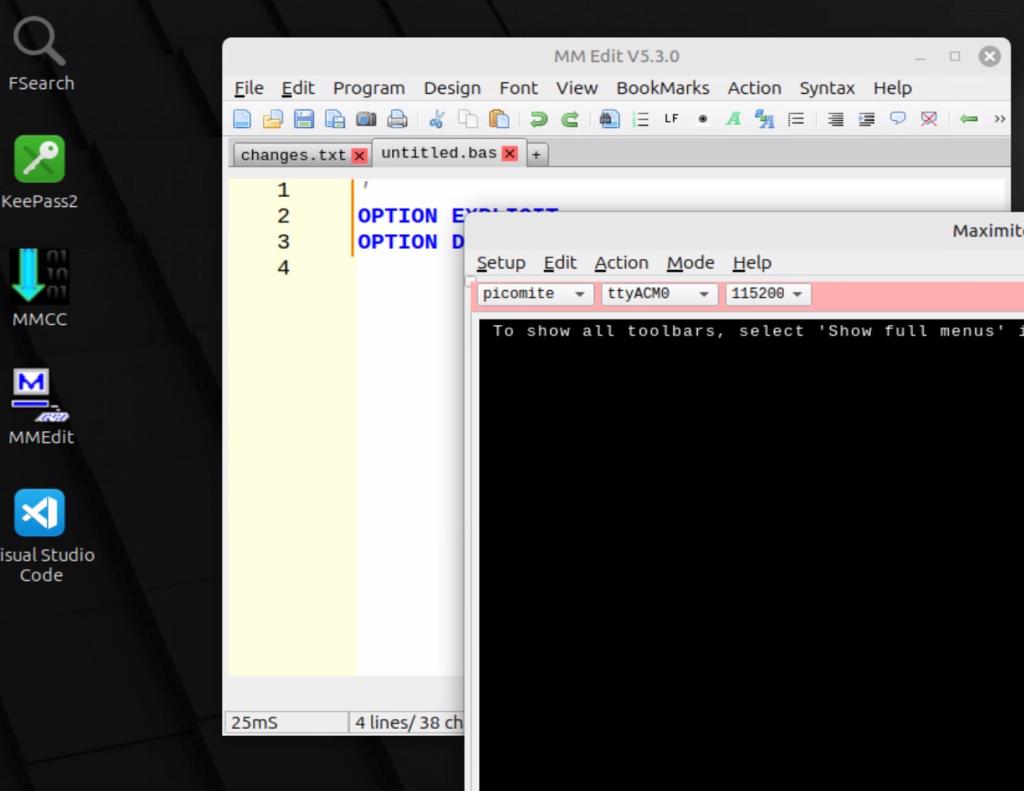Open the 115200 baud rate dropdown

(767, 294)
